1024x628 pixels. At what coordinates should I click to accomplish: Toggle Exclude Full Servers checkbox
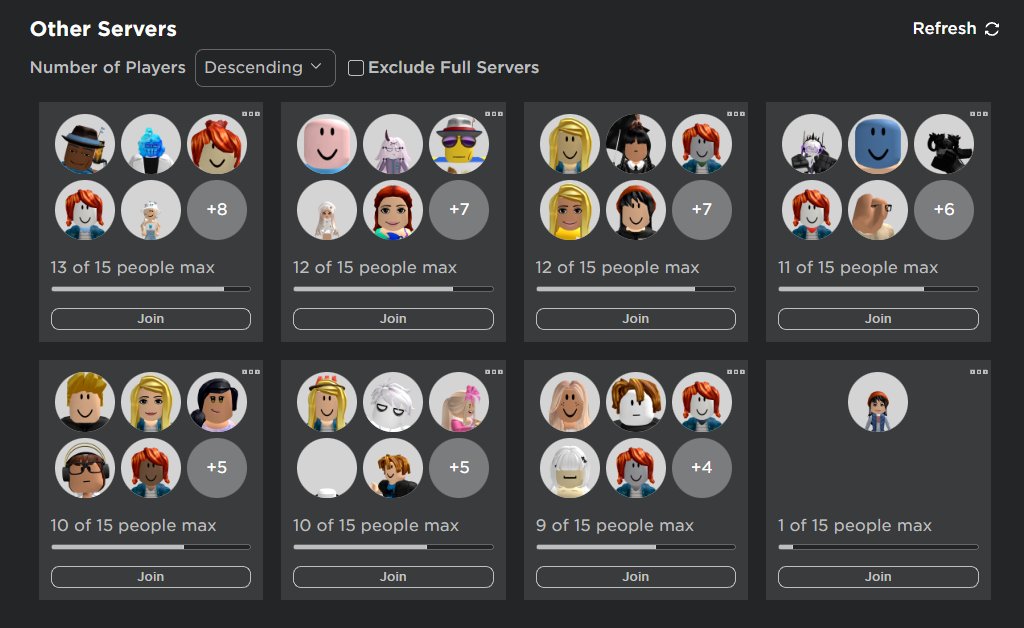click(356, 68)
